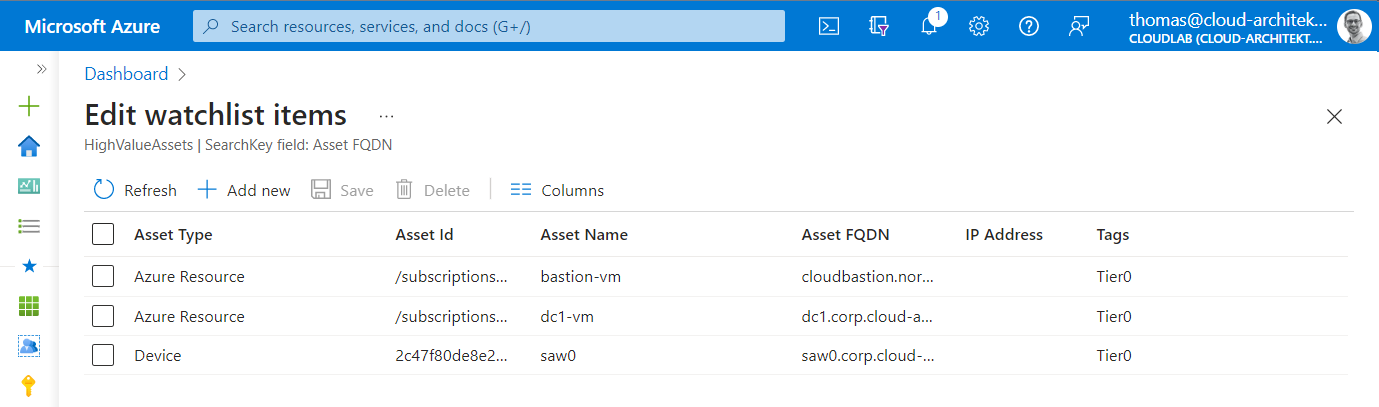
Task: Click Tier0 tag in the saw0 row
Action: [1114, 355]
